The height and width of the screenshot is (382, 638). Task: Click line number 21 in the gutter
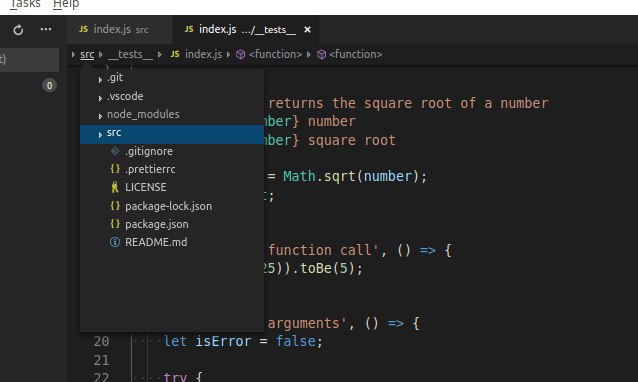point(101,360)
